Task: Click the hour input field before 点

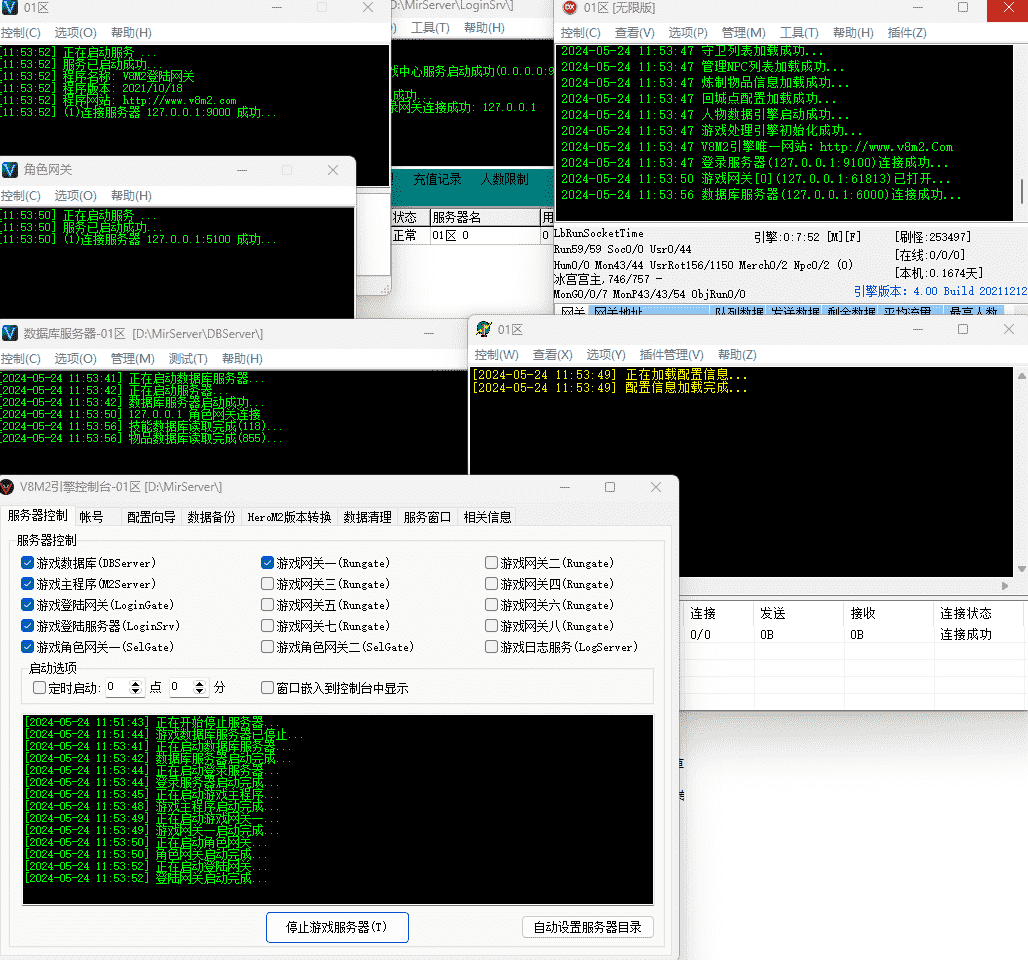Action: (x=117, y=687)
